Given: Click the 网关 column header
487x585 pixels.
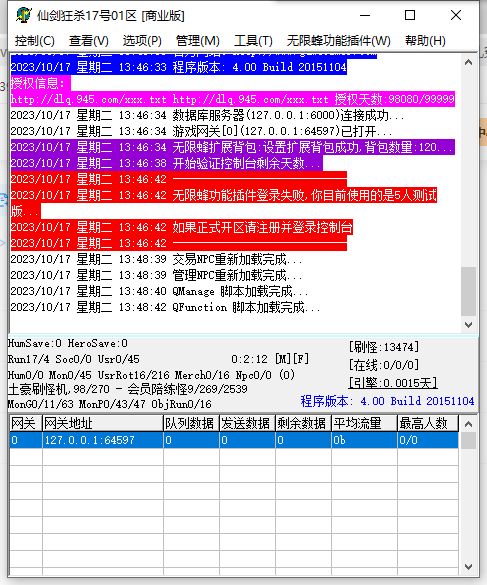Looking at the screenshot, I should pos(25,423).
